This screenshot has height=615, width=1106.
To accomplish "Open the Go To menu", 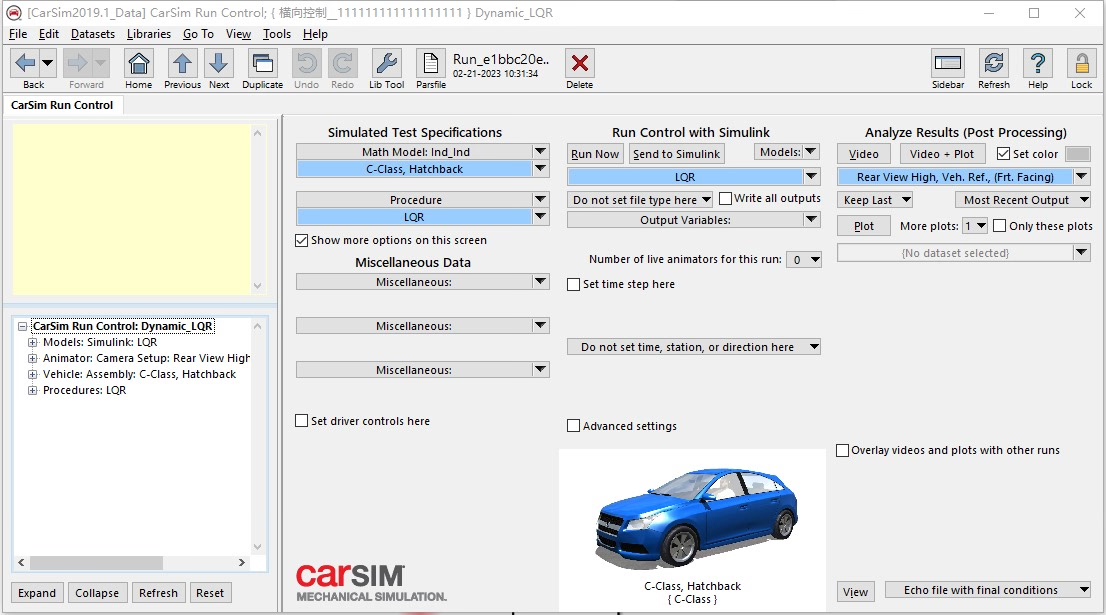I will [x=198, y=34].
